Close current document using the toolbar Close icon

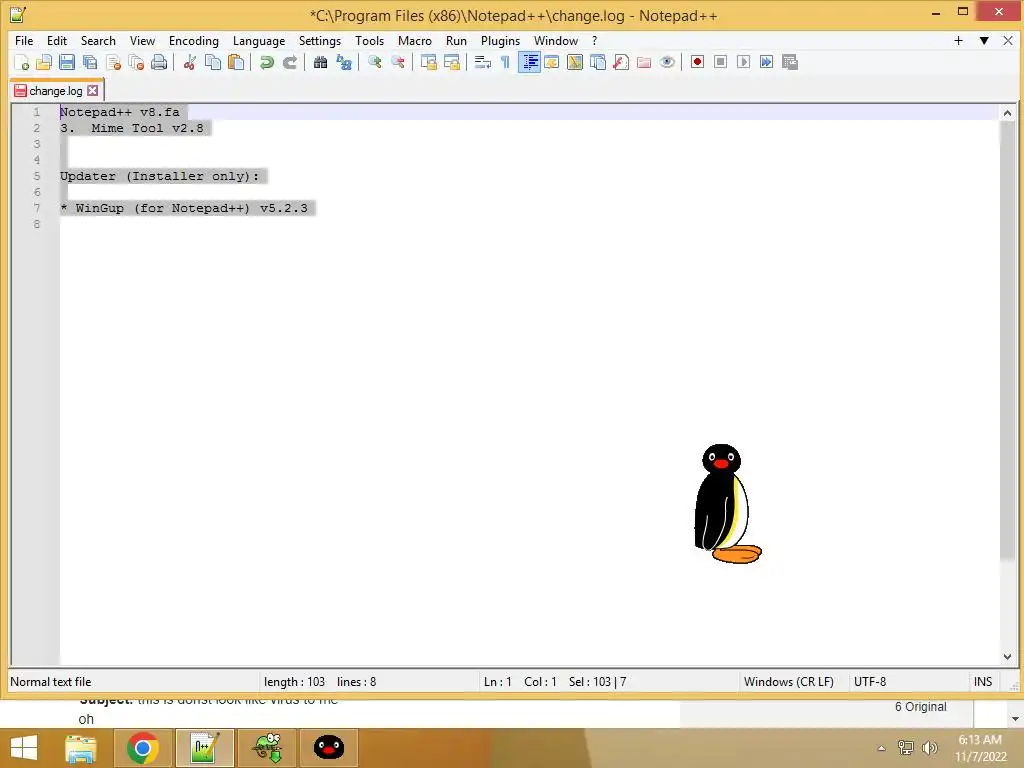point(113,62)
